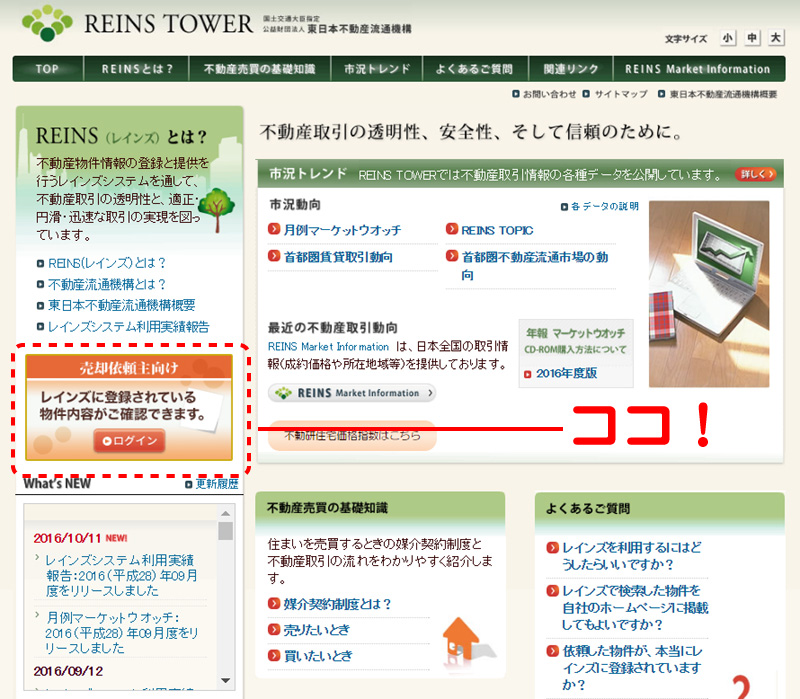
Task: Open the サイトマップ link
Action: tap(621, 94)
